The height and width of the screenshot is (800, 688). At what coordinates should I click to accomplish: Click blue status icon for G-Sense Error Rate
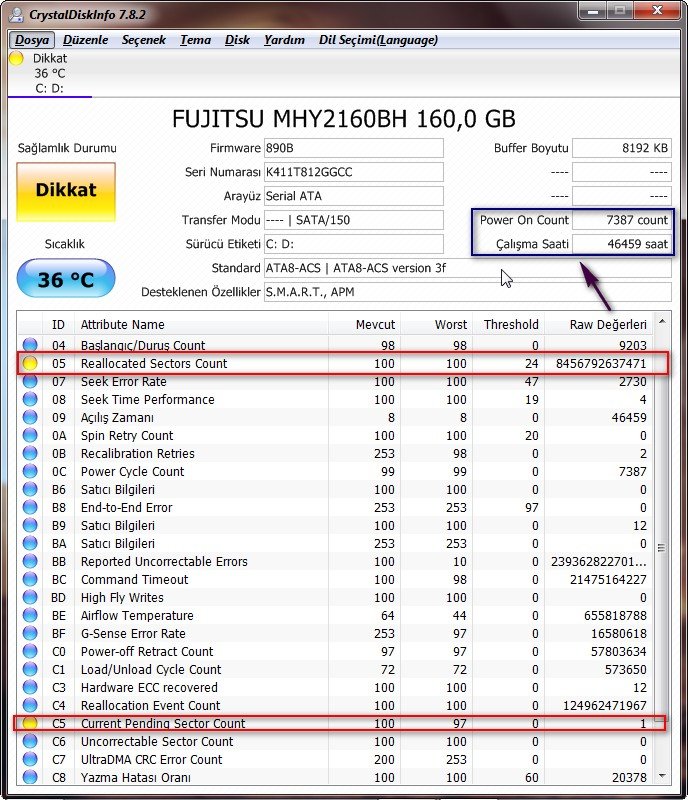point(30,633)
